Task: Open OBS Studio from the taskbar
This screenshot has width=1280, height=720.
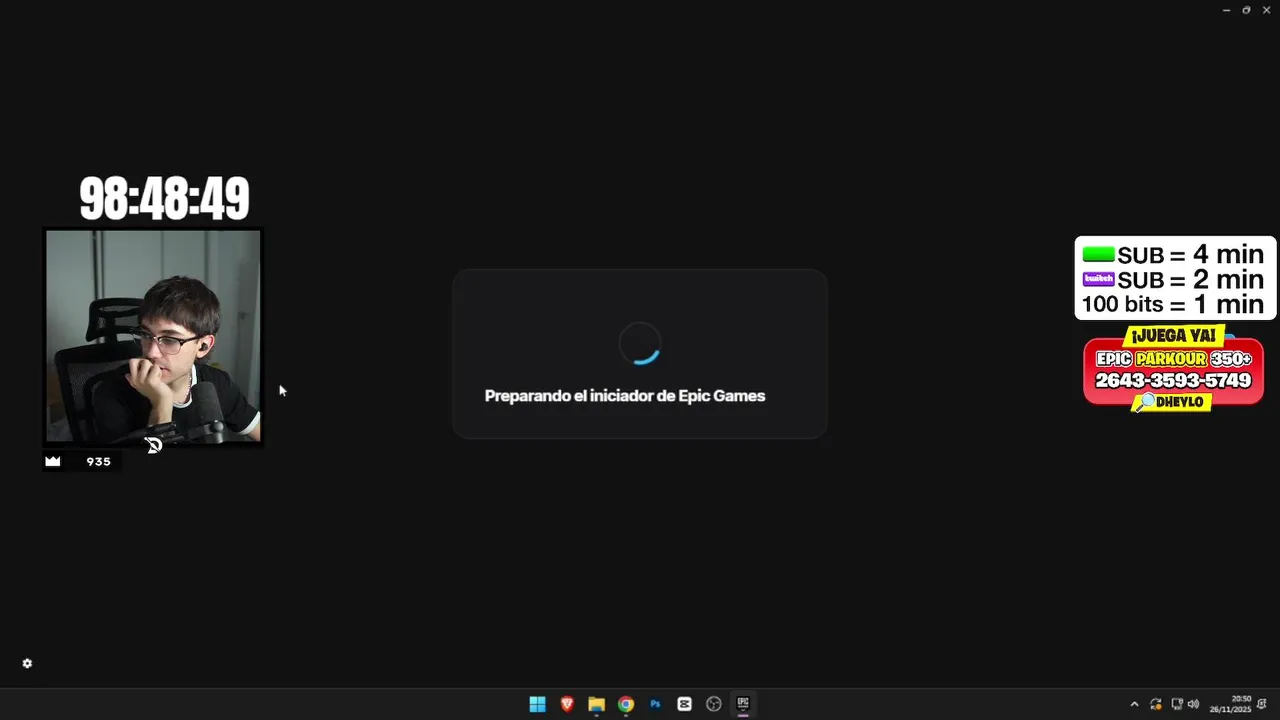Action: pos(714,704)
